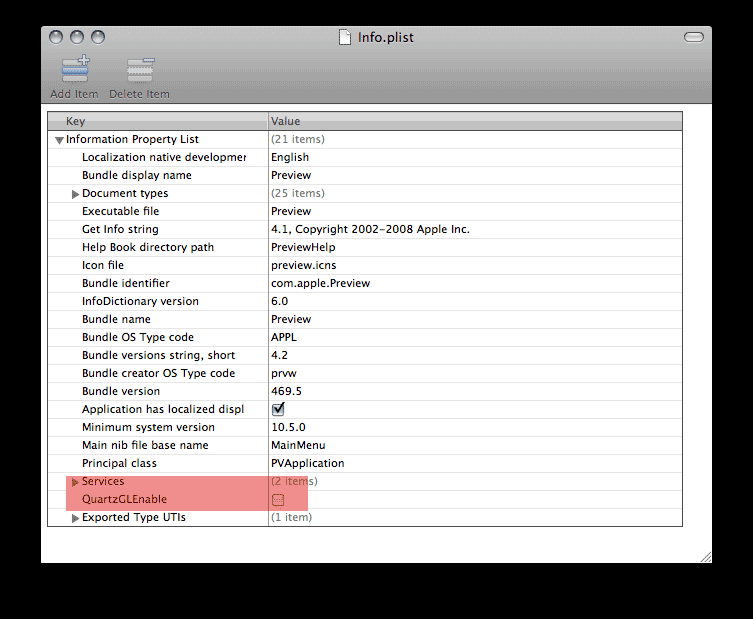Image resolution: width=753 pixels, height=619 pixels.
Task: Expand the Exported Type UTIs row
Action: click(75, 518)
